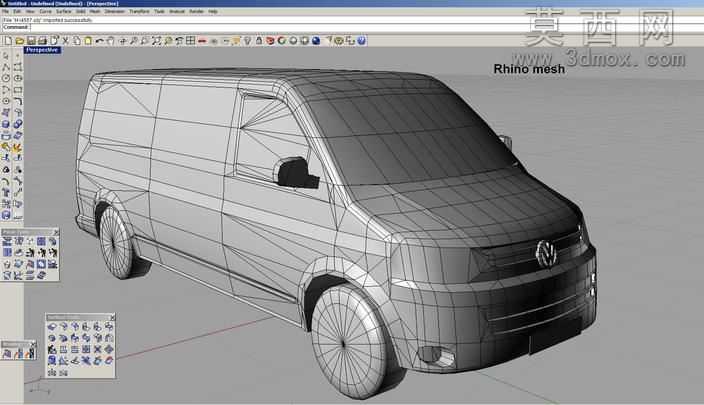Screen dimensions: 704x405
Task: Click the Hide objects lightbulb icon
Action: (x=247, y=41)
